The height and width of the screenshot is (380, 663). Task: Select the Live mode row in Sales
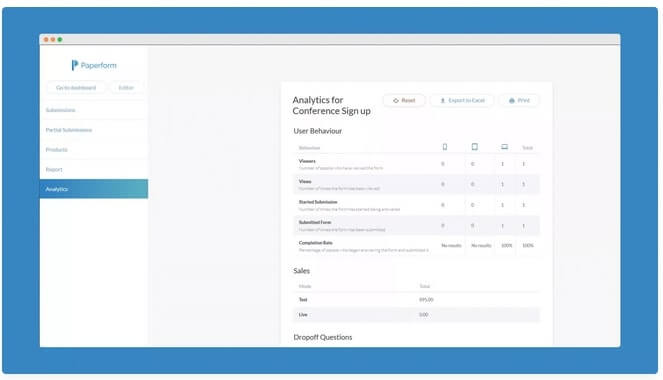[416, 315]
